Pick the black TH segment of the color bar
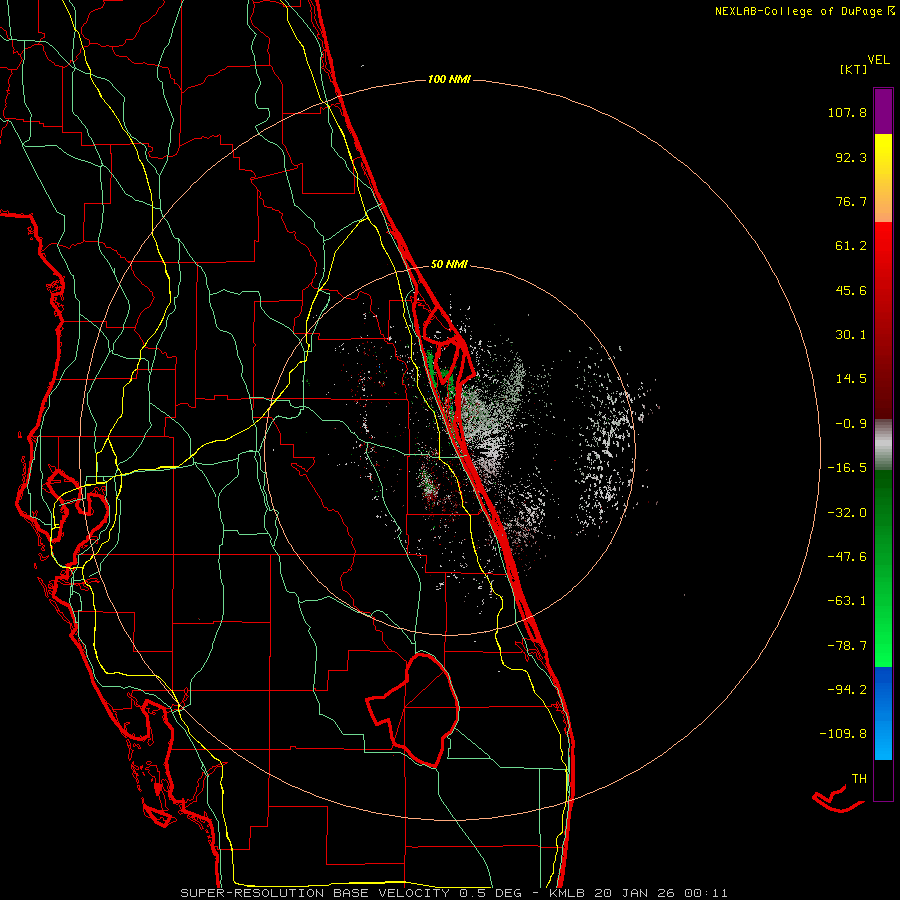This screenshot has height=900, width=900. click(x=883, y=780)
